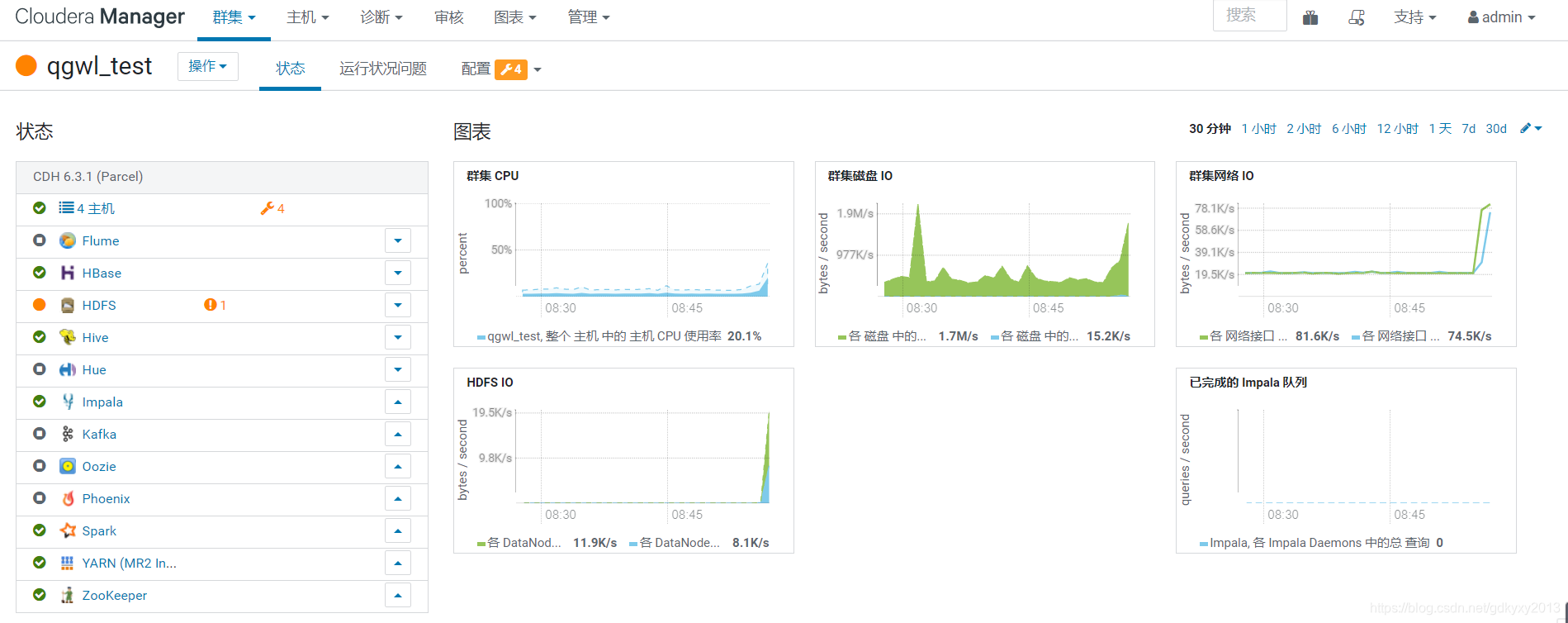1568x623 pixels.
Task: Switch to the 运行状况问题 tab
Action: click(383, 69)
